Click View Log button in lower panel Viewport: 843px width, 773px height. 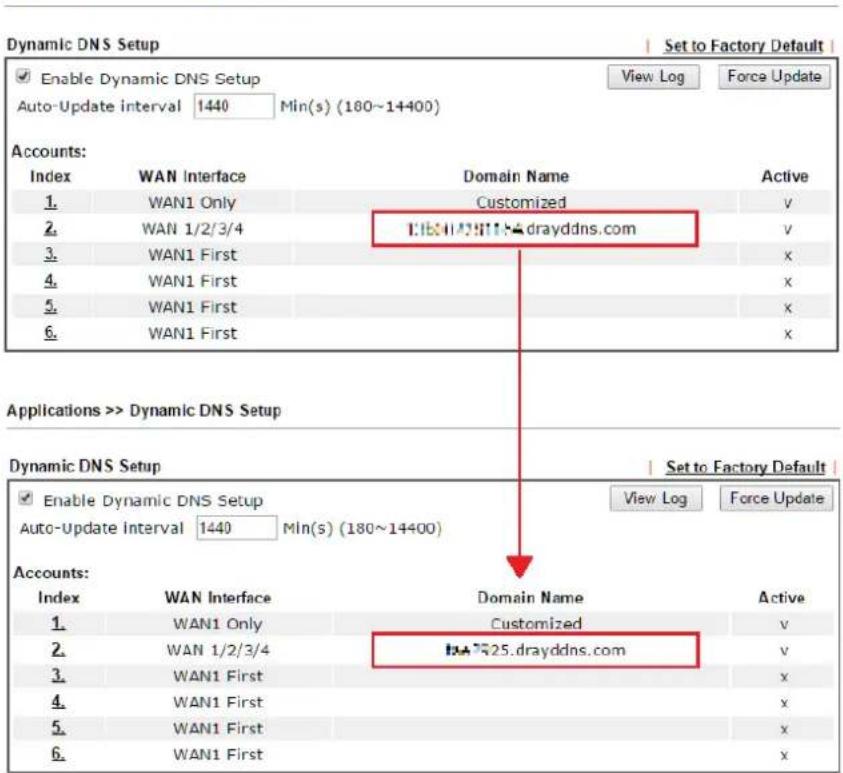point(655,498)
